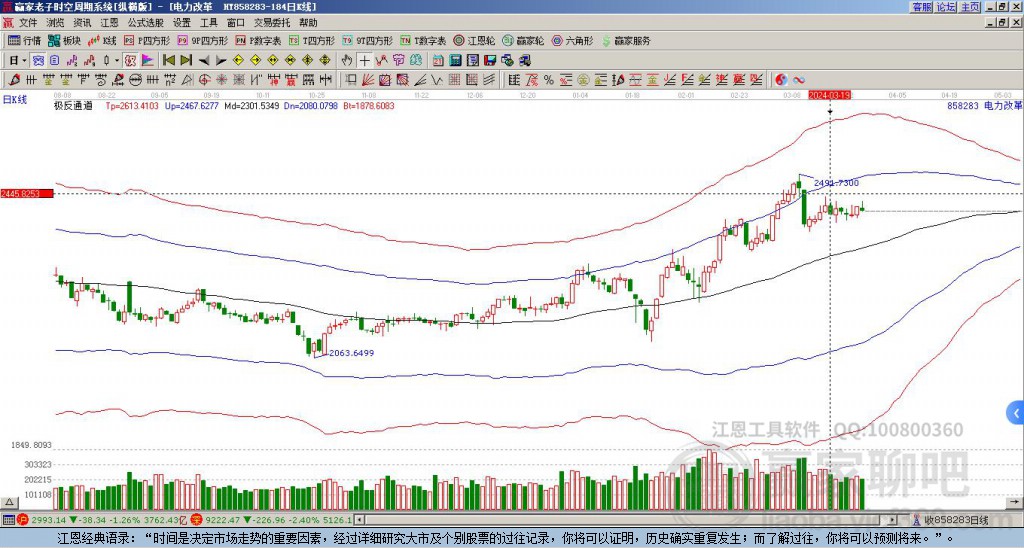This screenshot has width=1024, height=548.
Task: Click the 客服 link in title bar
Action: (x=922, y=7)
